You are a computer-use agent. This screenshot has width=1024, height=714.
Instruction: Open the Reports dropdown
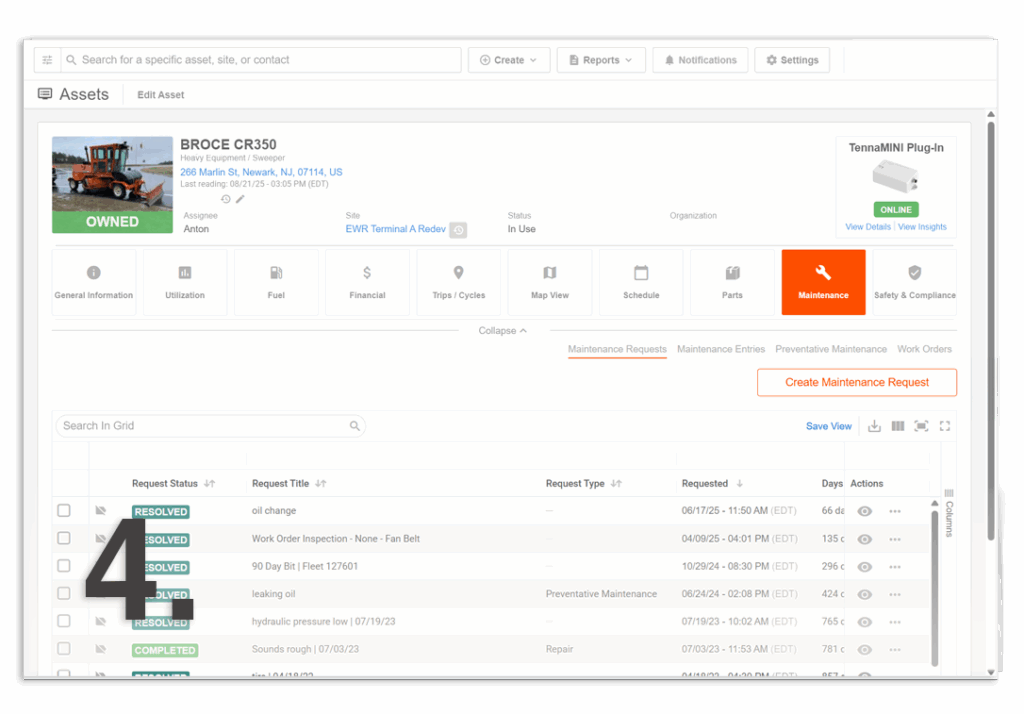pyautogui.click(x=601, y=60)
